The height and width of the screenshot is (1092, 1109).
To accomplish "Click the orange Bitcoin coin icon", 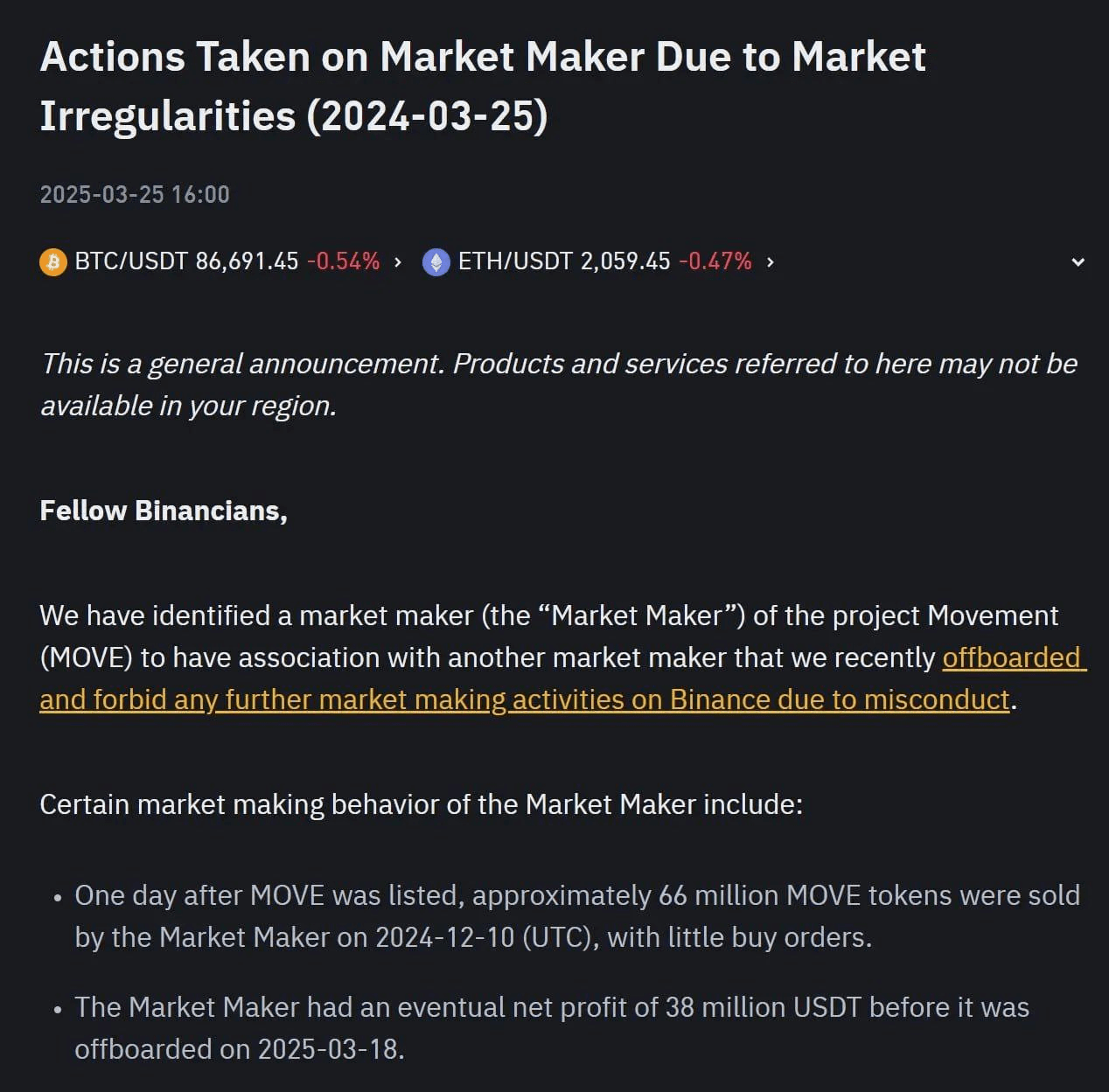I will (x=53, y=261).
